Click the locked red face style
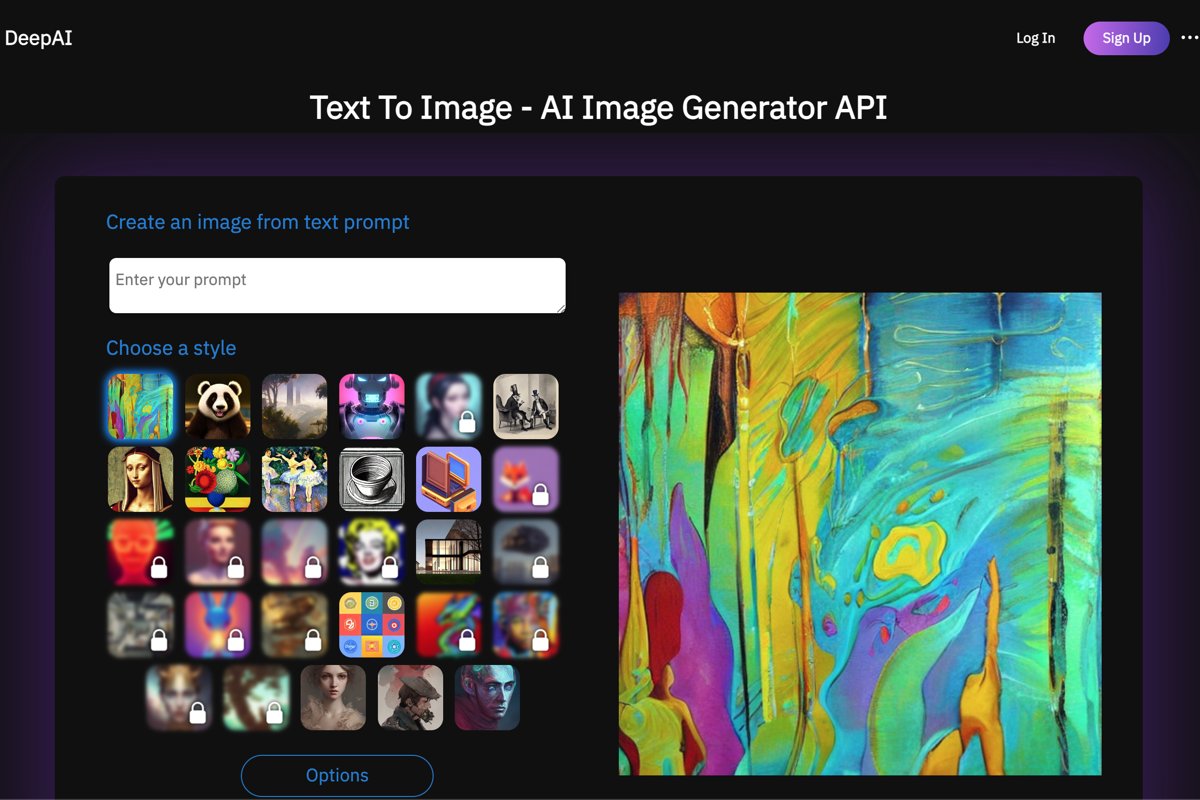 [141, 553]
